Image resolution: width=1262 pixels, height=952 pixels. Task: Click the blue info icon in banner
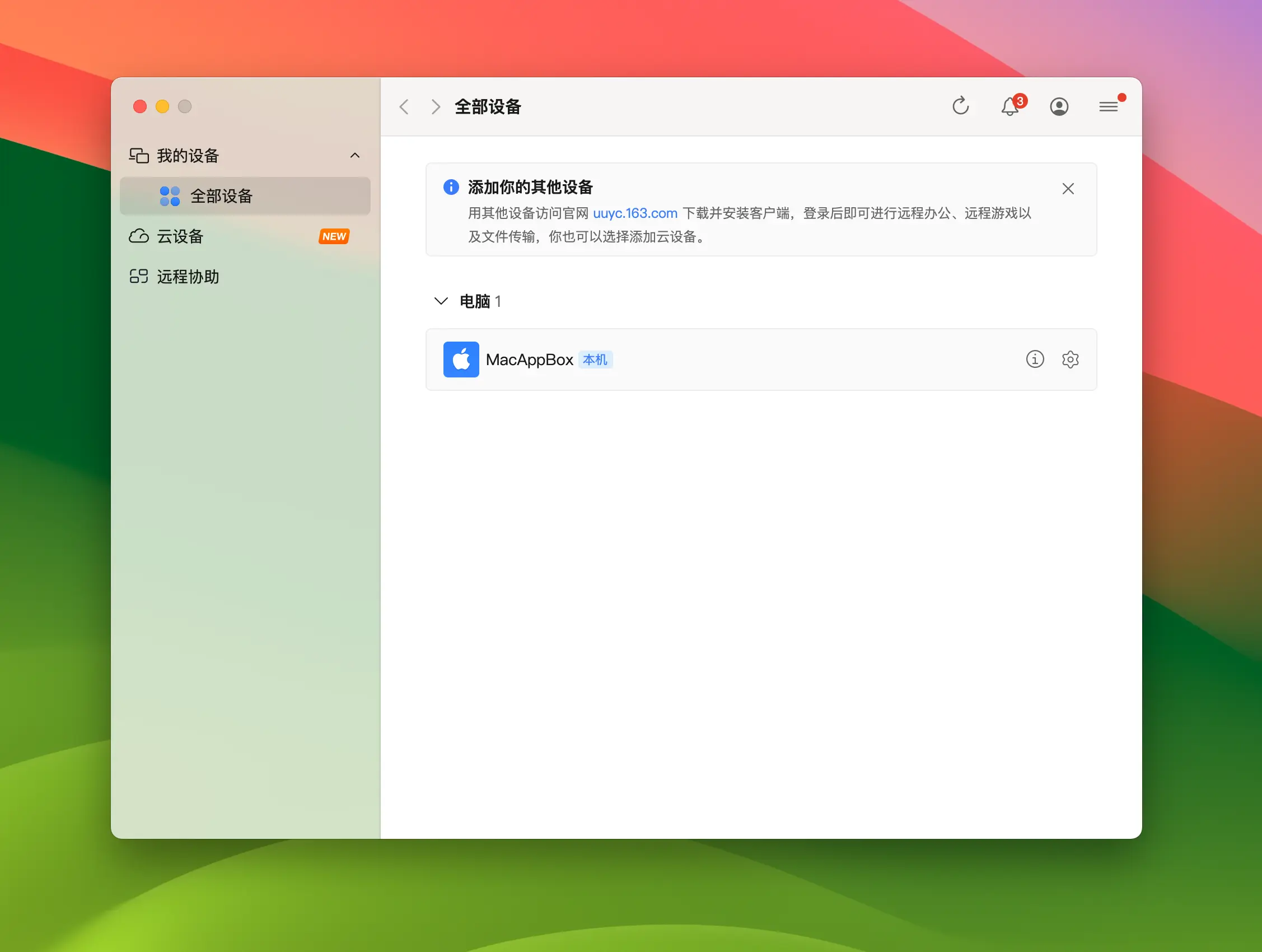(451, 186)
